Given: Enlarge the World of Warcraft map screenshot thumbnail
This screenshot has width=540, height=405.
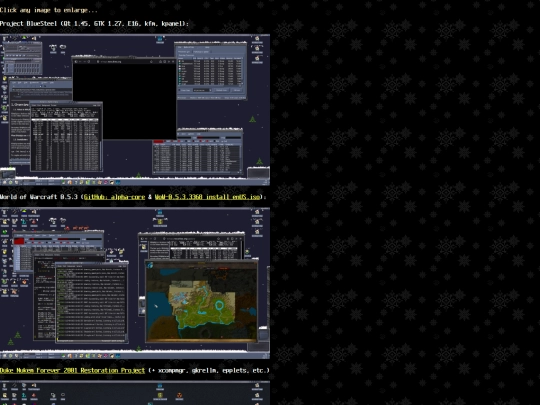Looking at the screenshot, I should pyautogui.click(x=135, y=283).
